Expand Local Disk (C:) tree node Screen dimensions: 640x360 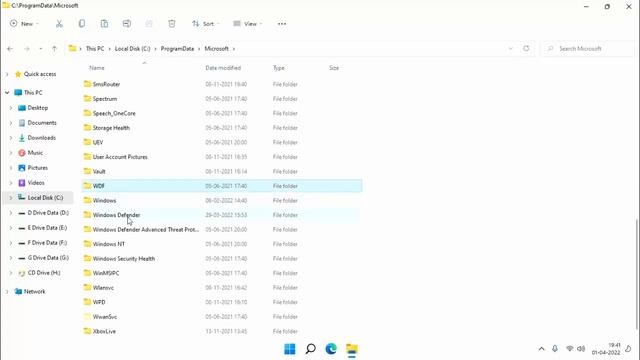point(11,198)
